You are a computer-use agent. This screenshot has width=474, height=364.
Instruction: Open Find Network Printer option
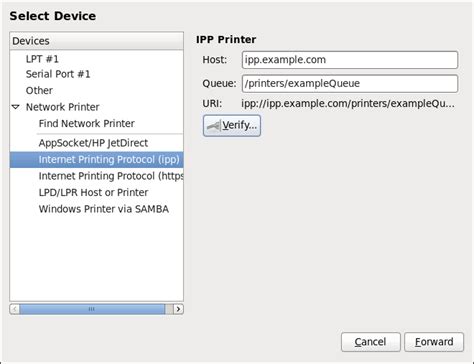coord(97,124)
